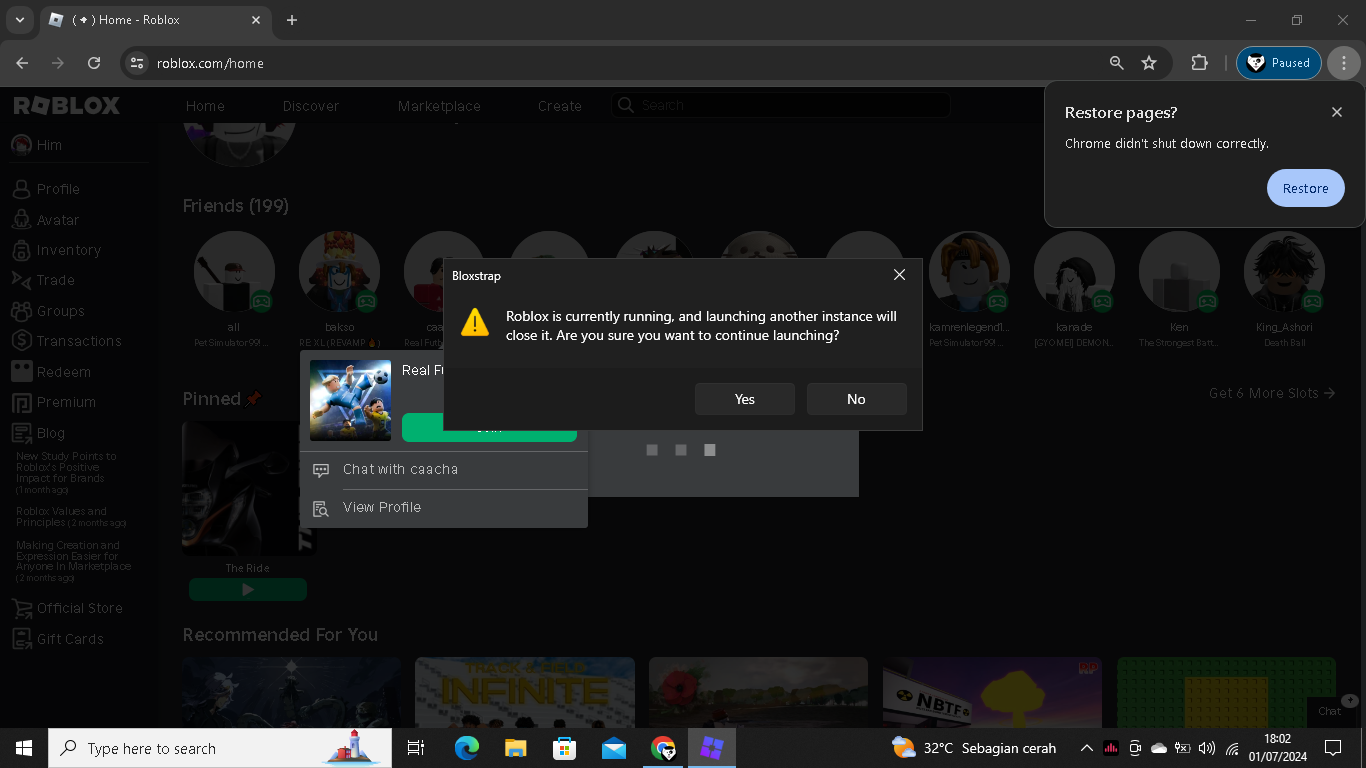Click the green Join button for Real Futbol

pyautogui.click(x=489, y=428)
